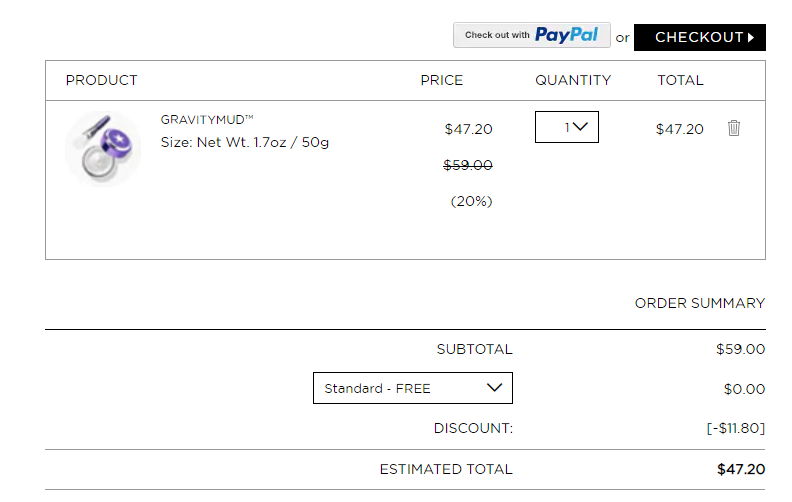Remove GravityMud with the trash icon
Screen dimensions: 792x502
click(733, 128)
